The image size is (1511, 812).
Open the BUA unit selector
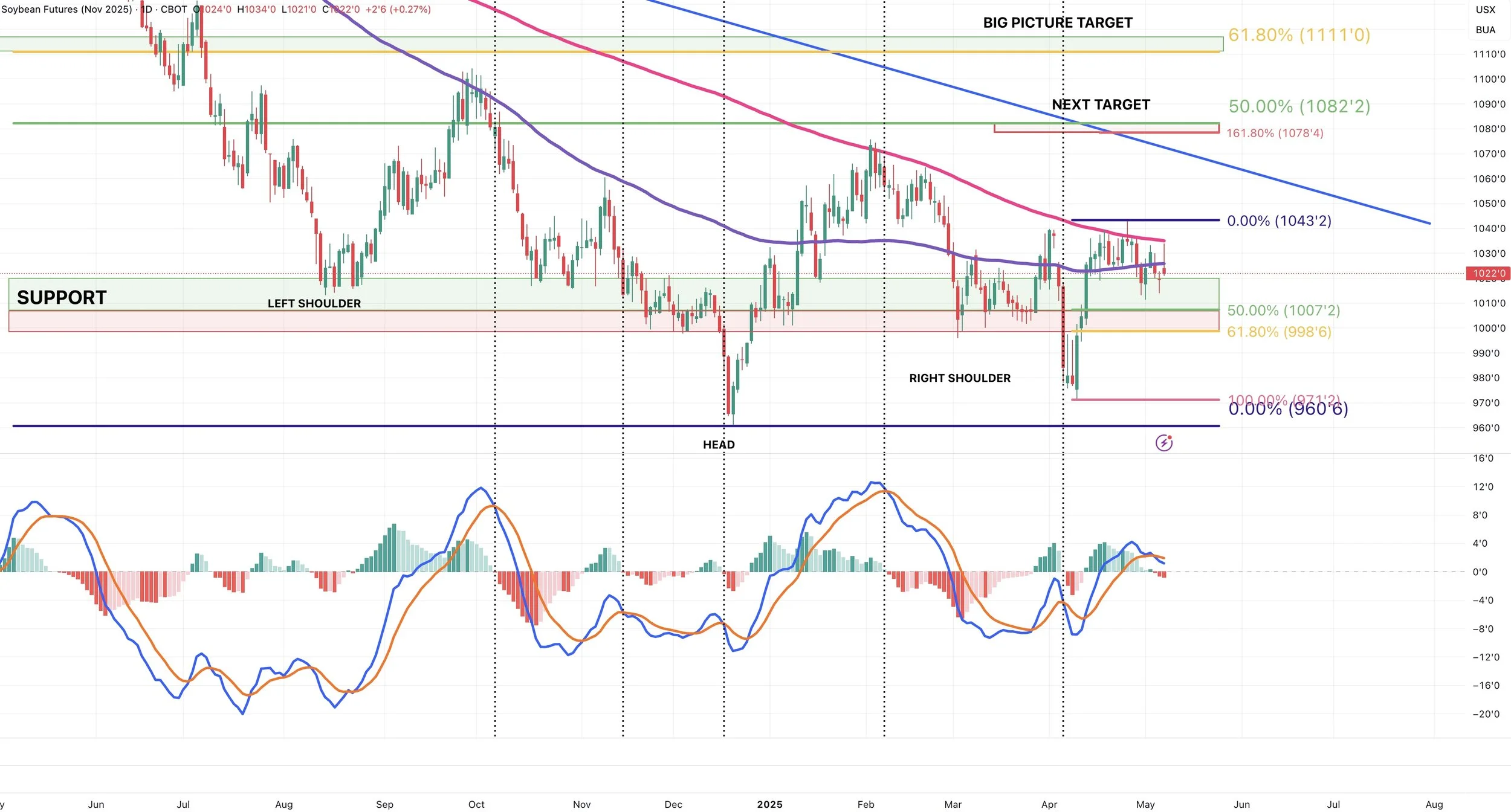pos(1485,30)
